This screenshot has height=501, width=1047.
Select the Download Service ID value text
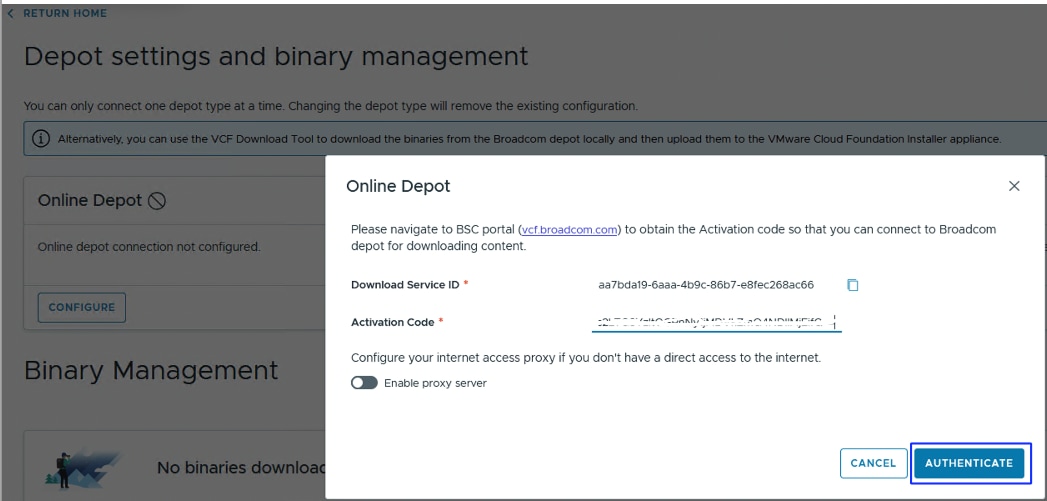pos(706,285)
